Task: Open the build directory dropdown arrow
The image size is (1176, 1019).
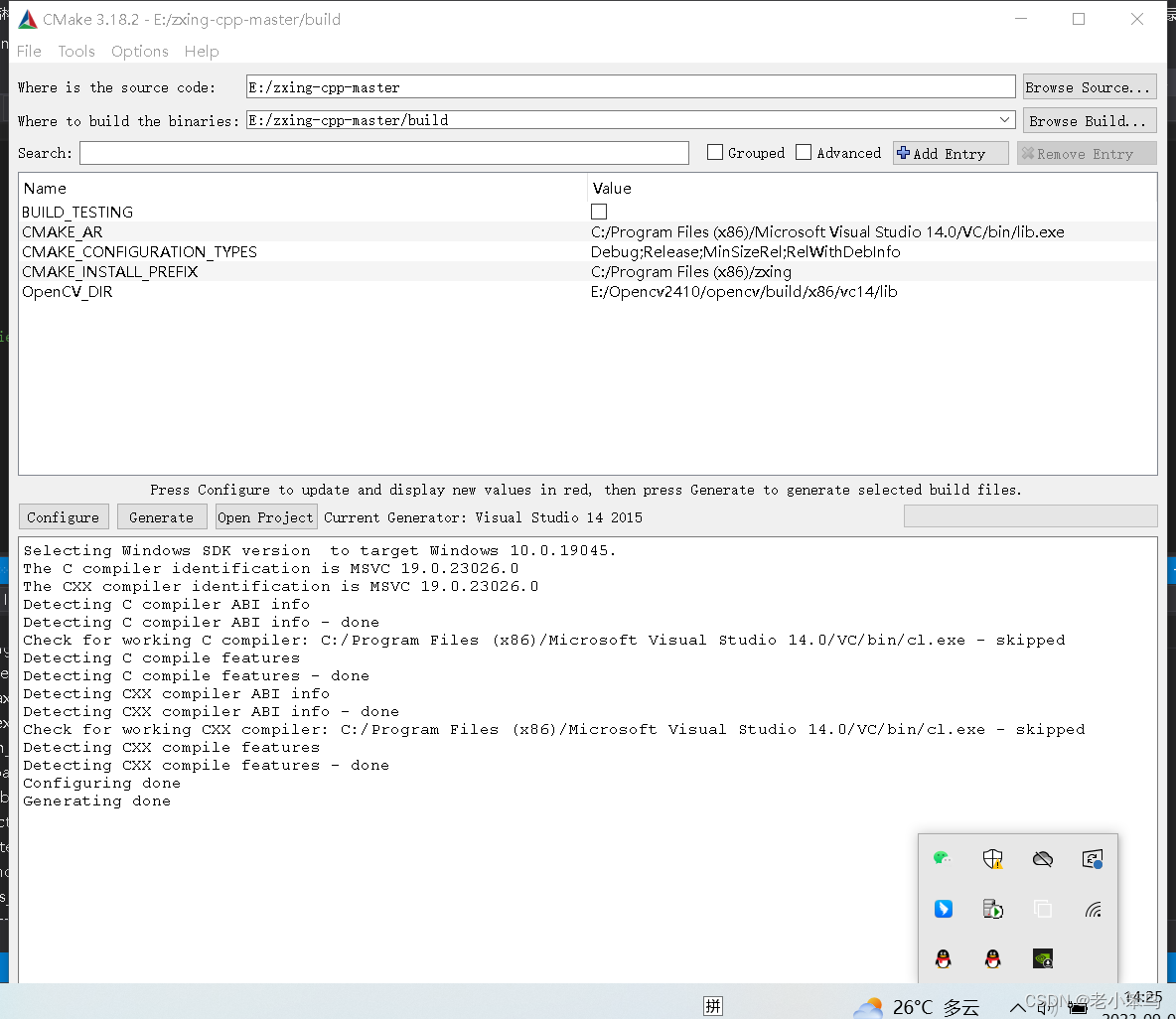Action: coord(1004,119)
